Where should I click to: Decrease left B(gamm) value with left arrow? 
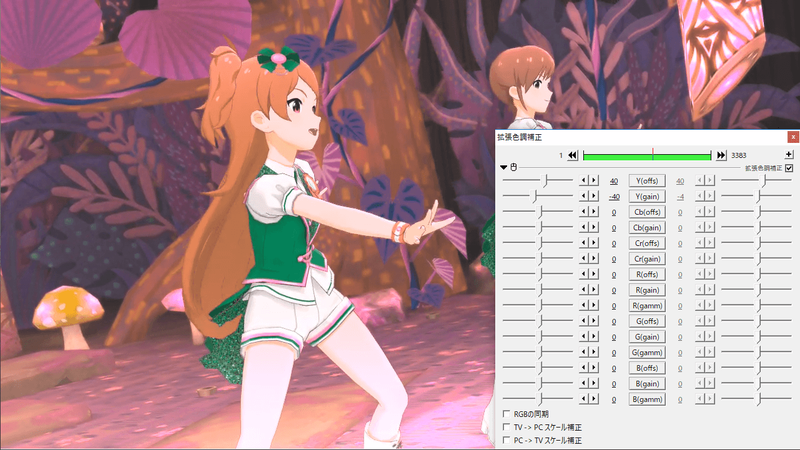[x=584, y=398]
